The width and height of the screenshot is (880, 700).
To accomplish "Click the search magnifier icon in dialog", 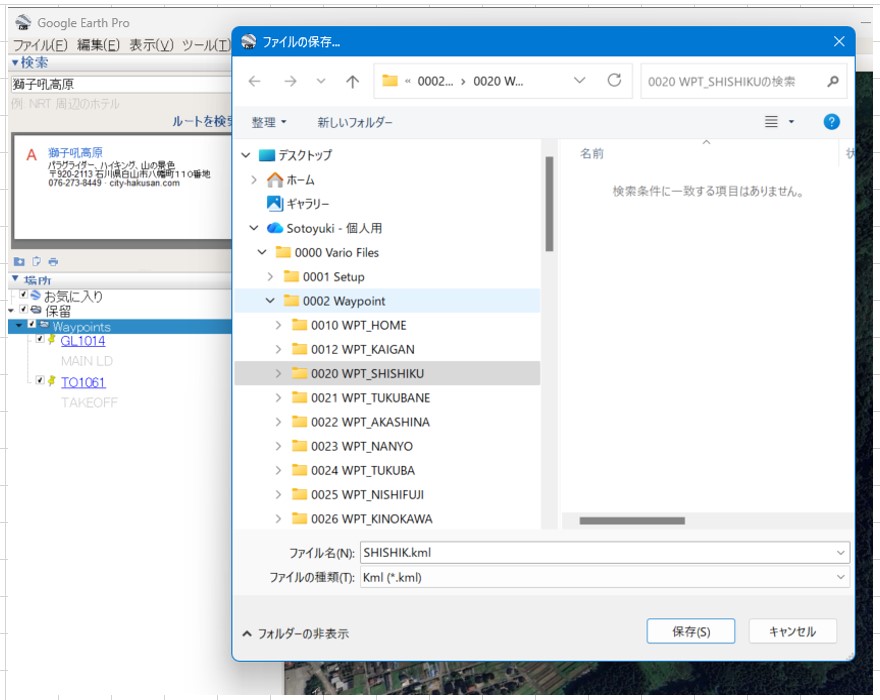I will tap(832, 81).
